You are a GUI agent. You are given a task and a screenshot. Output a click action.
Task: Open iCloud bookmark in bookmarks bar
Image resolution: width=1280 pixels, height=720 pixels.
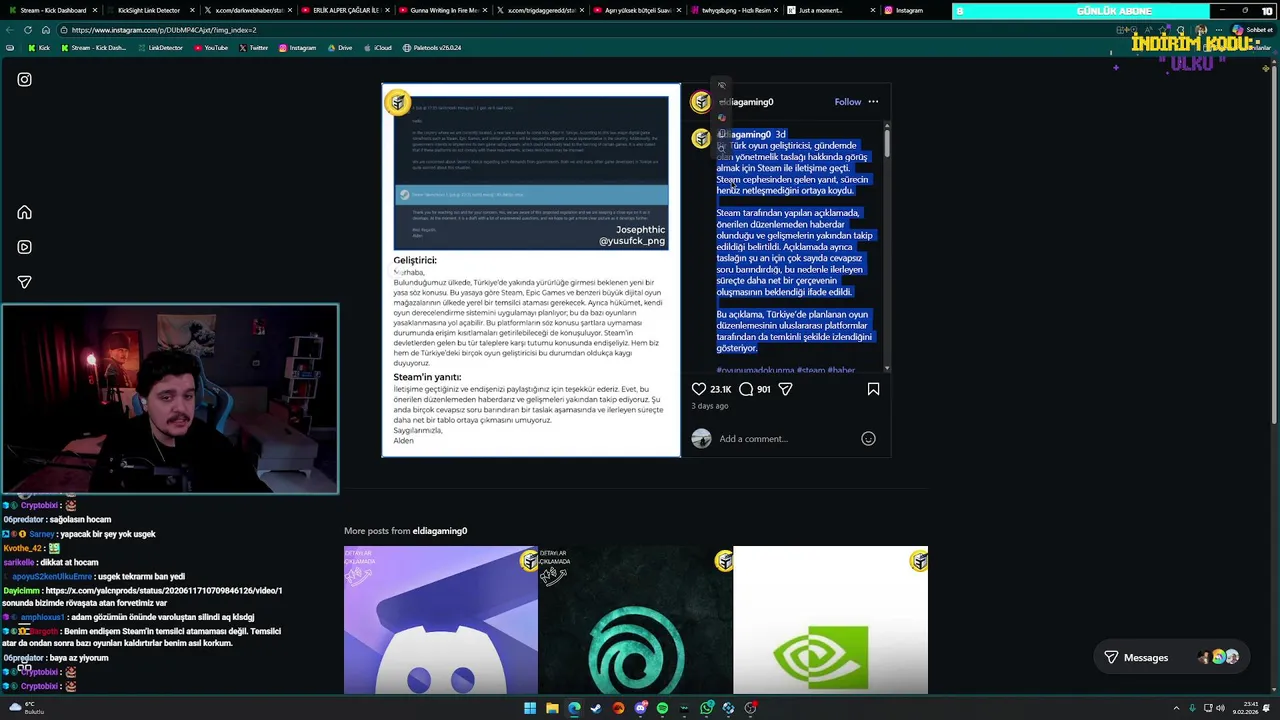377,48
